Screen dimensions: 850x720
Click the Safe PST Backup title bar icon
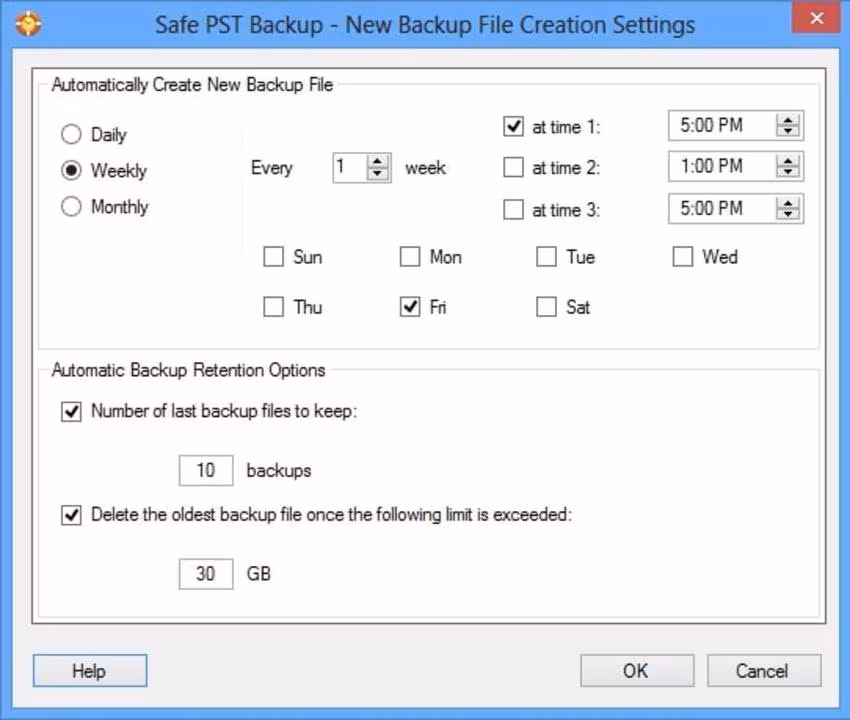coord(29,22)
